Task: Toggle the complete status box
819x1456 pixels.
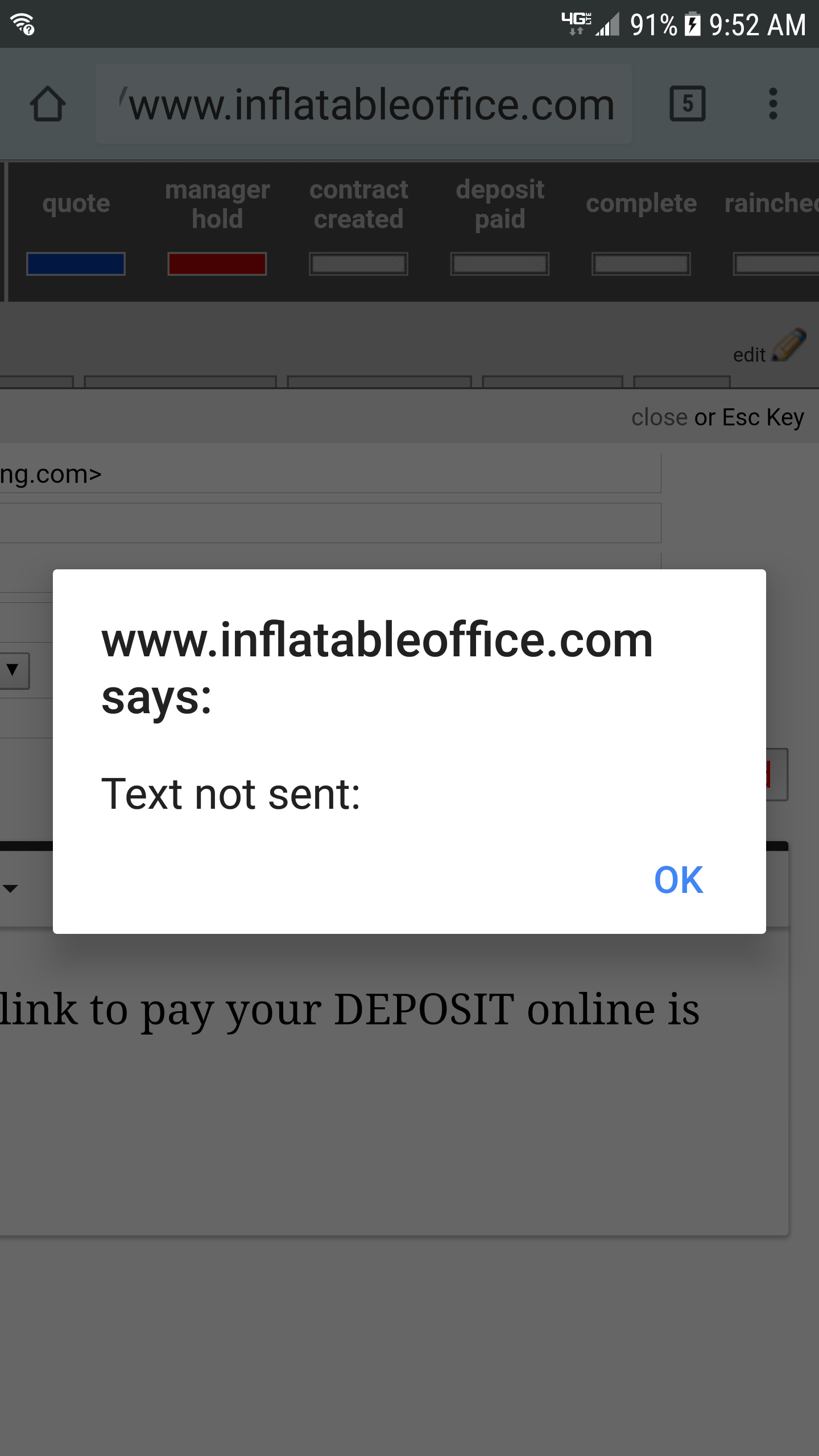Action: click(x=641, y=264)
